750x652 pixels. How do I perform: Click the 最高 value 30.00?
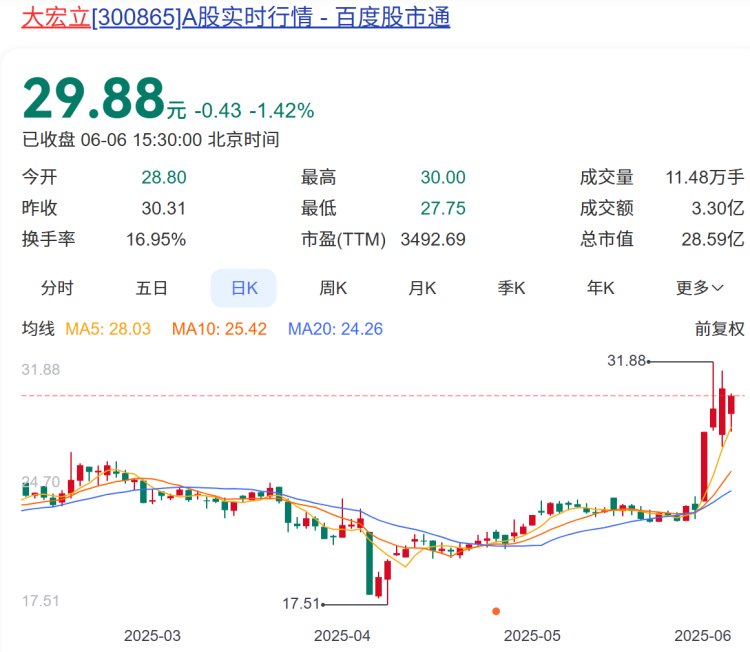(443, 177)
